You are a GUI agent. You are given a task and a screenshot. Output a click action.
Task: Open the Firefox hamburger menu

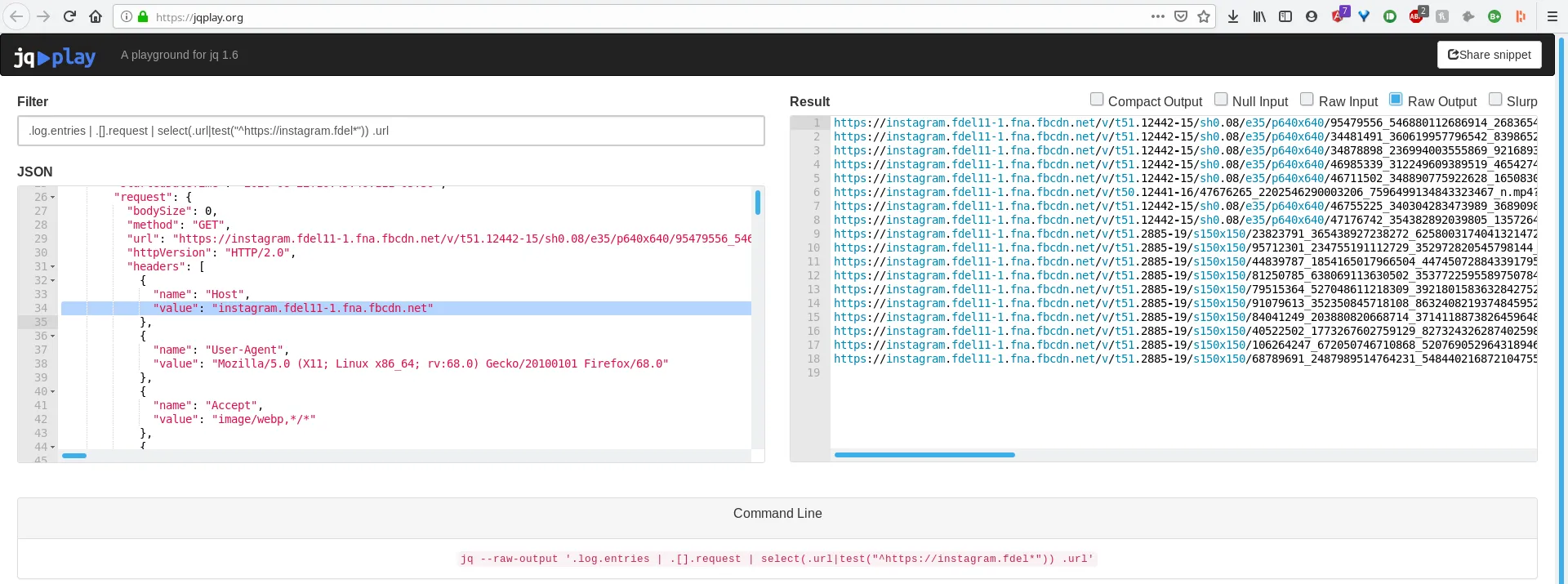pos(1552,16)
